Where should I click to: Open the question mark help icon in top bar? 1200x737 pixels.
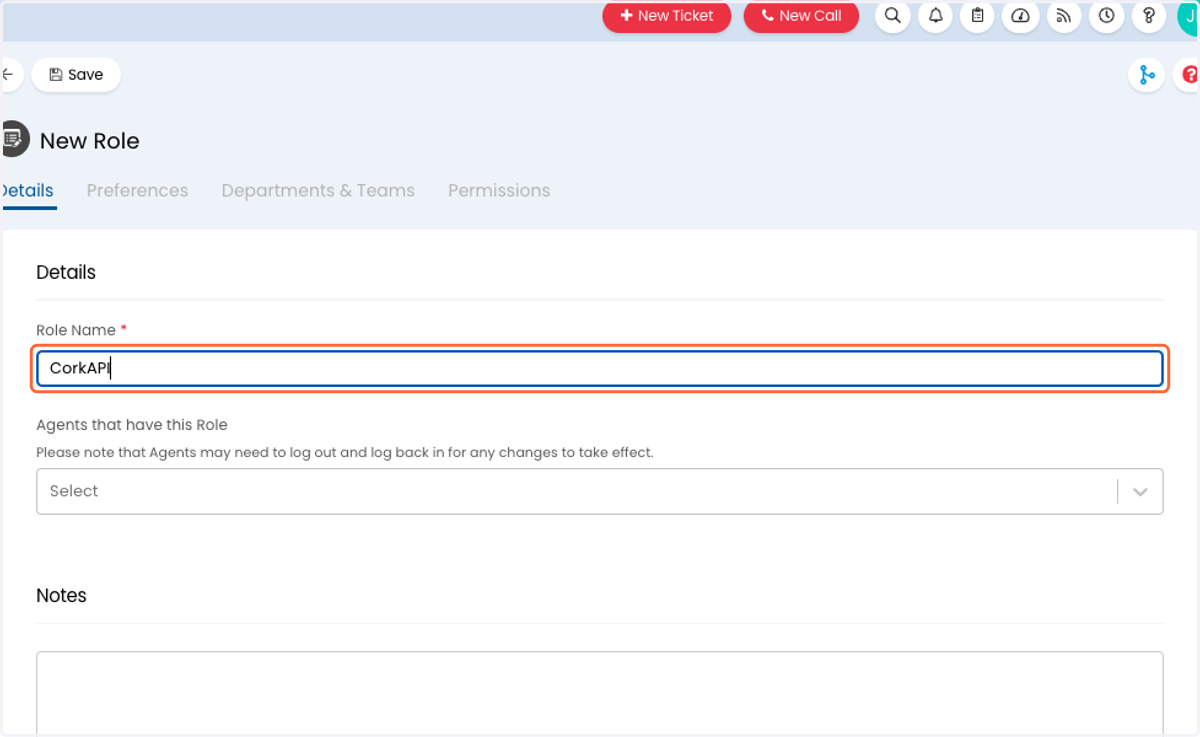click(1149, 16)
